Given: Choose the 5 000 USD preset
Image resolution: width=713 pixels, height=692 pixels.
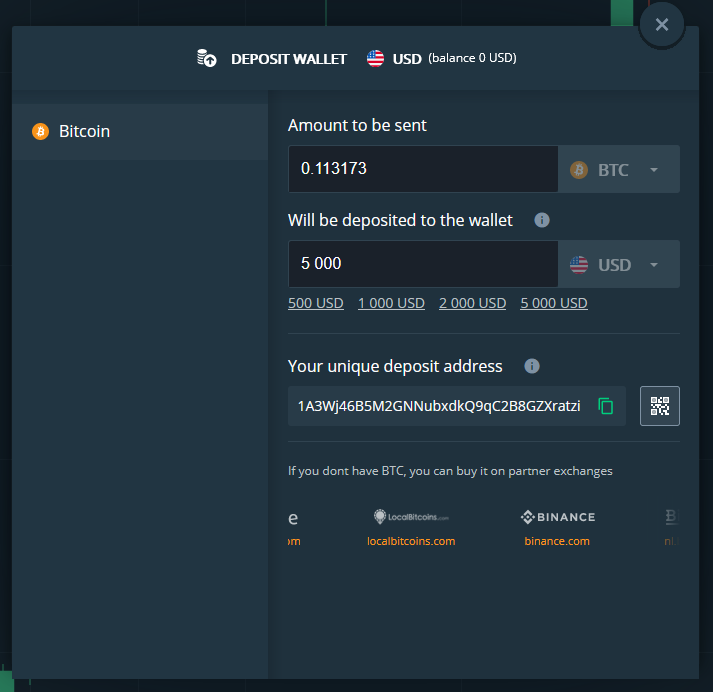Looking at the screenshot, I should click(554, 303).
